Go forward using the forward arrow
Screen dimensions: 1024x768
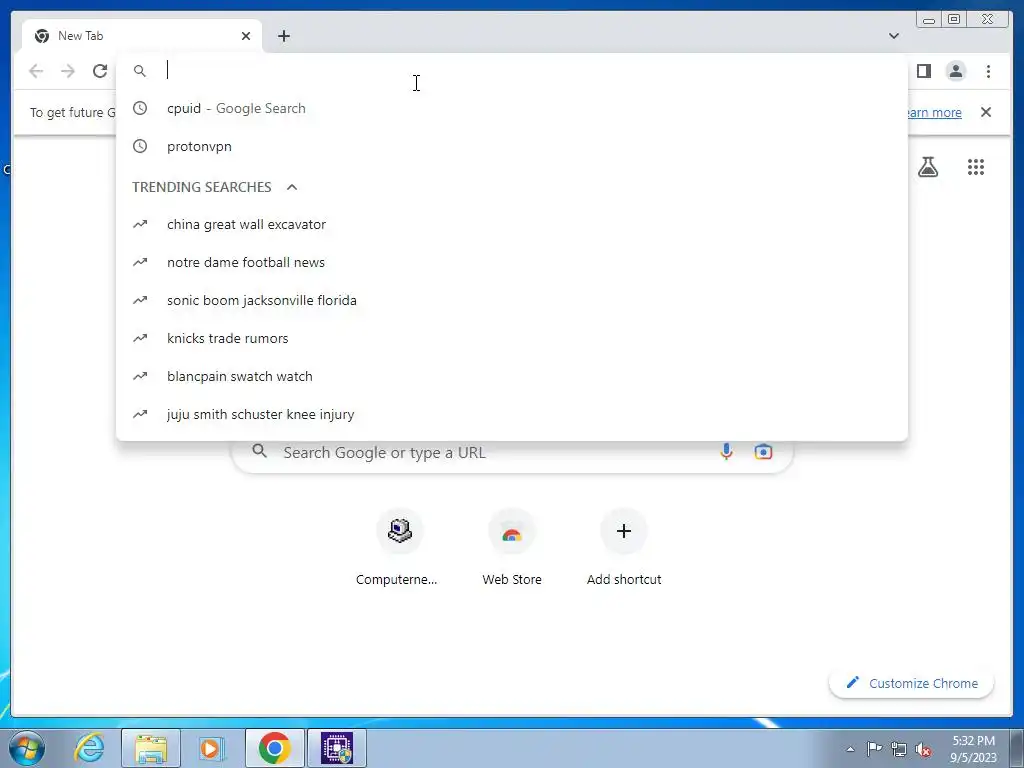coord(68,71)
